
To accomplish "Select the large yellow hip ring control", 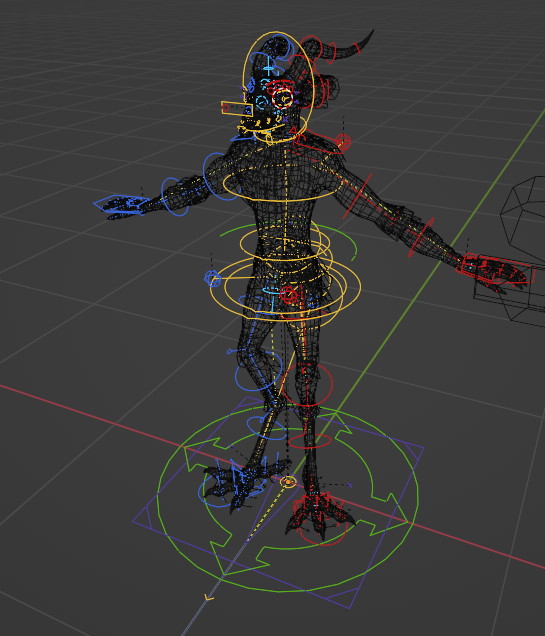I will coord(285,287).
